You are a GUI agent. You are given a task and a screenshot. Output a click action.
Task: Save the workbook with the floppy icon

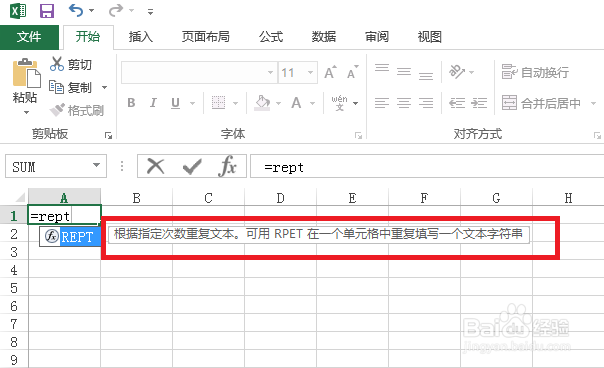pos(47,10)
